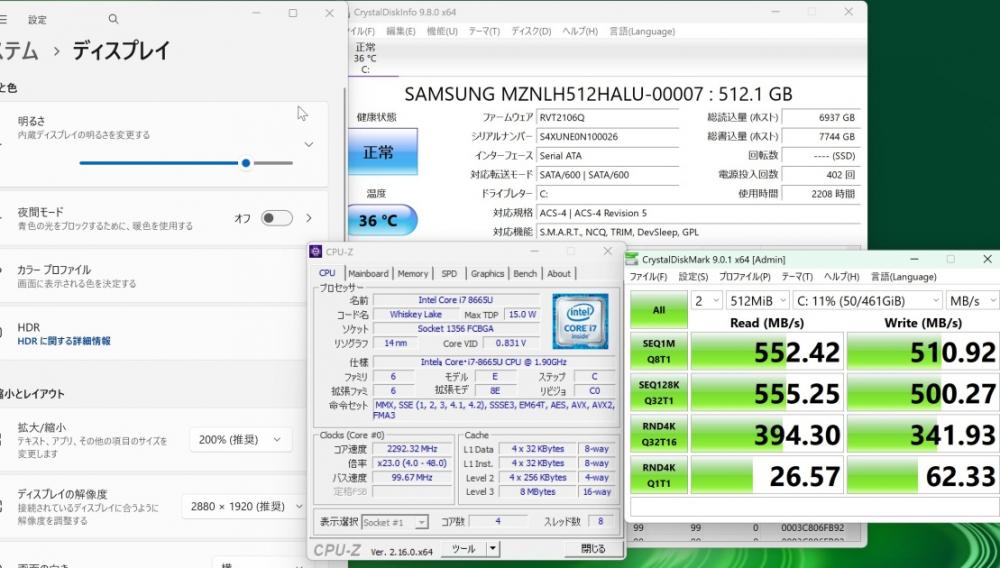Image resolution: width=1000 pixels, height=568 pixels.
Task: Open CrystalDiskInfo Theme (テーマ) menu
Action: (484, 31)
